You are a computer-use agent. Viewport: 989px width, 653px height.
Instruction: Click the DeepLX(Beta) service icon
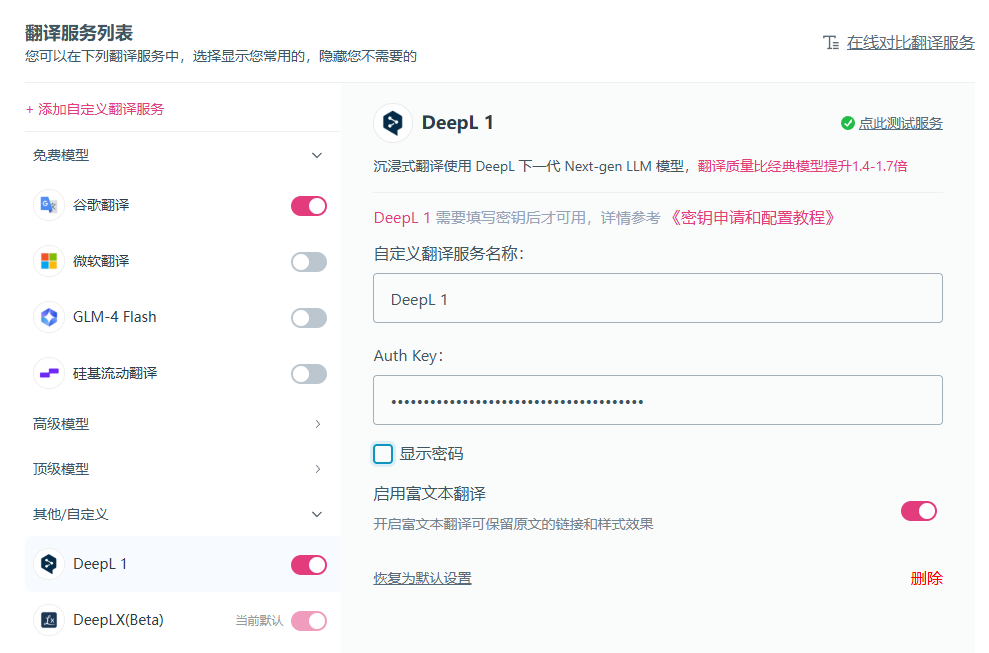[x=49, y=620]
